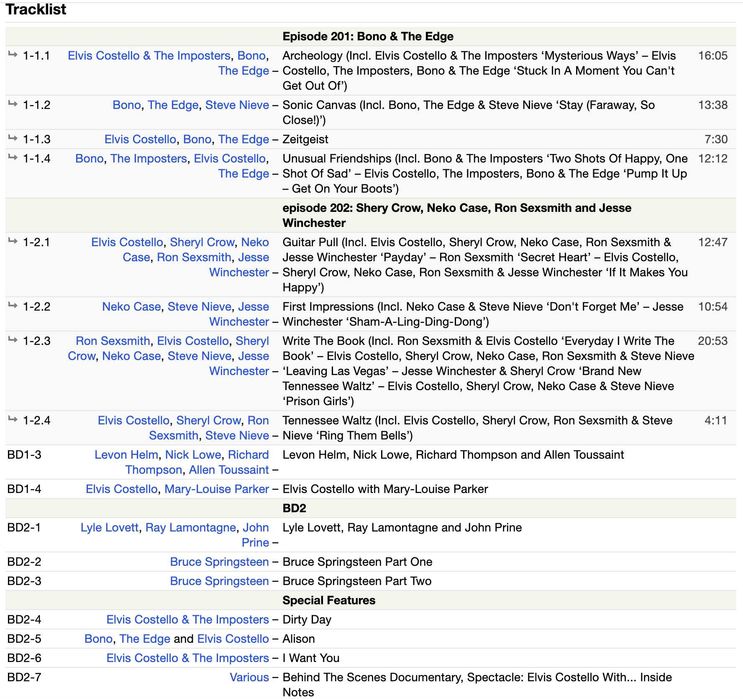Open Sheryl Crow link in track 1-2.1
The height and width of the screenshot is (699, 743).
click(202, 242)
